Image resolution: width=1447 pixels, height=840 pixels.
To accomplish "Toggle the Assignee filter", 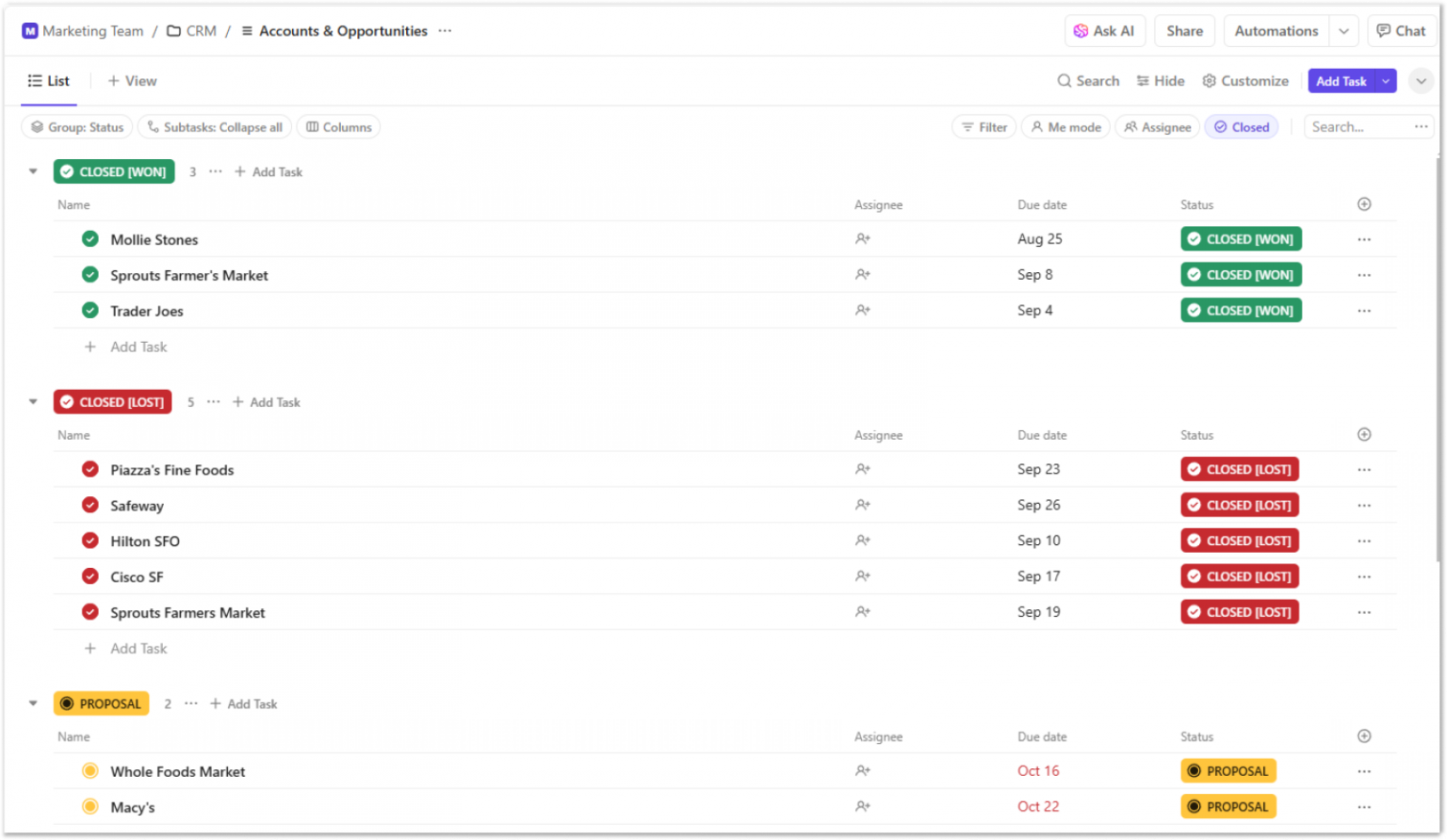I will (1157, 127).
